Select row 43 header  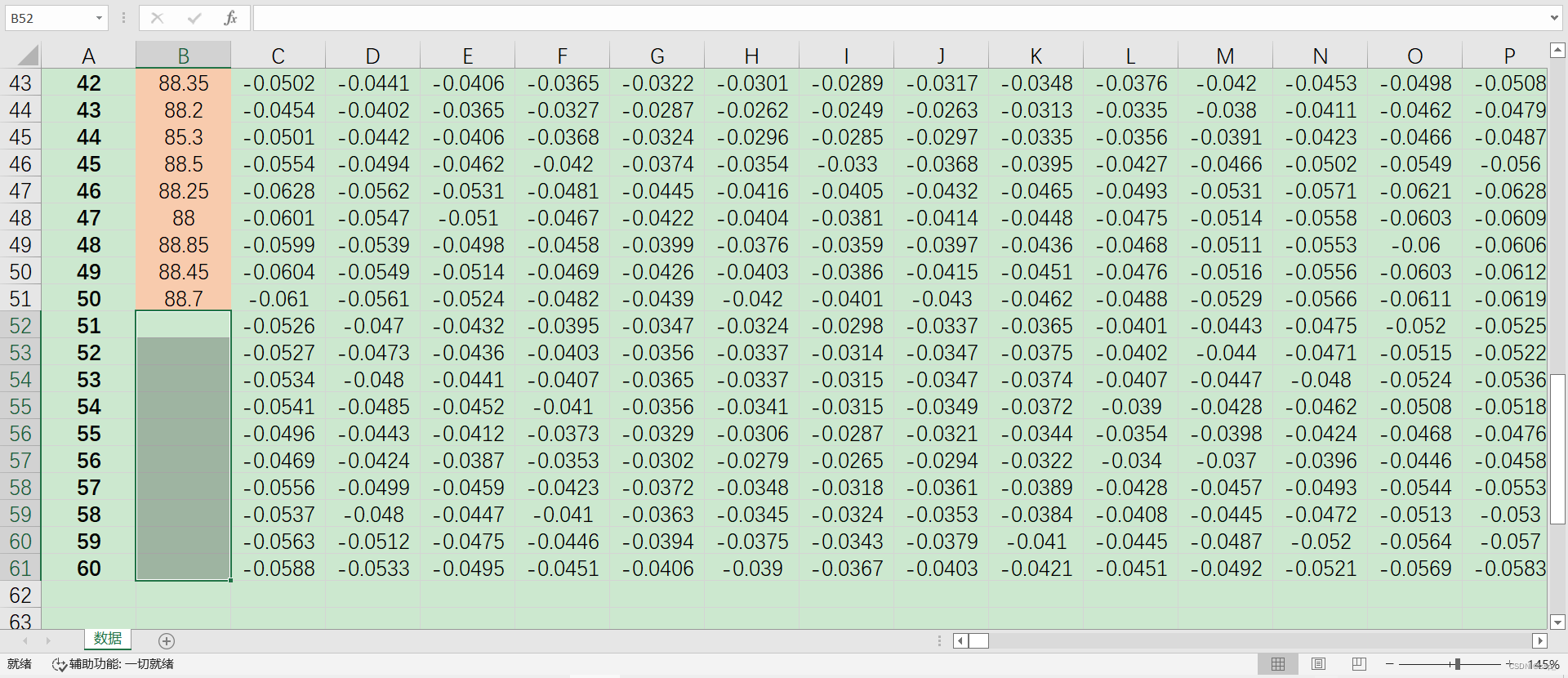pyautogui.click(x=20, y=83)
